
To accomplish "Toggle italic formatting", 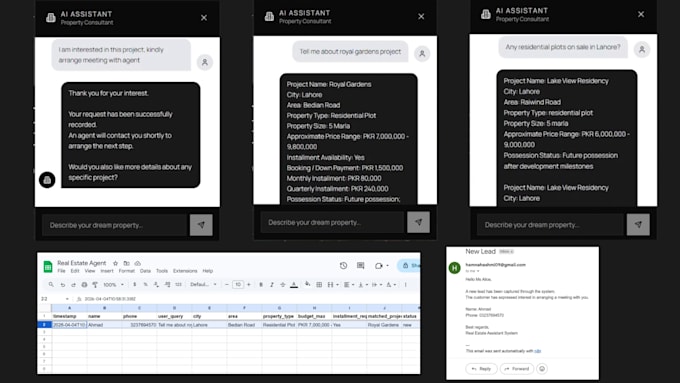I will [271, 285].
